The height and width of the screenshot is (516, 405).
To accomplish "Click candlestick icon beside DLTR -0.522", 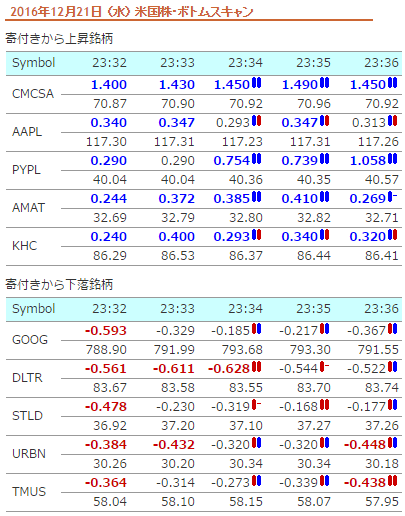I will click(x=392, y=367).
